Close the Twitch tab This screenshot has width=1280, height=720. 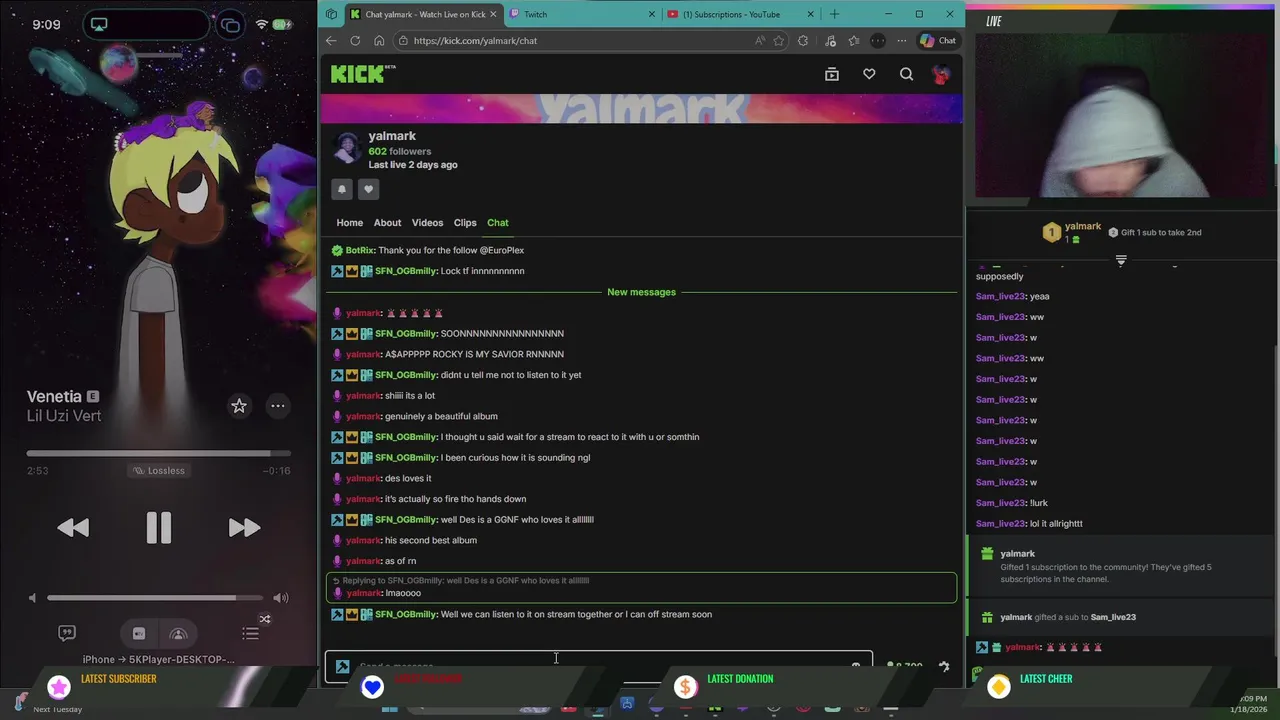click(x=652, y=14)
